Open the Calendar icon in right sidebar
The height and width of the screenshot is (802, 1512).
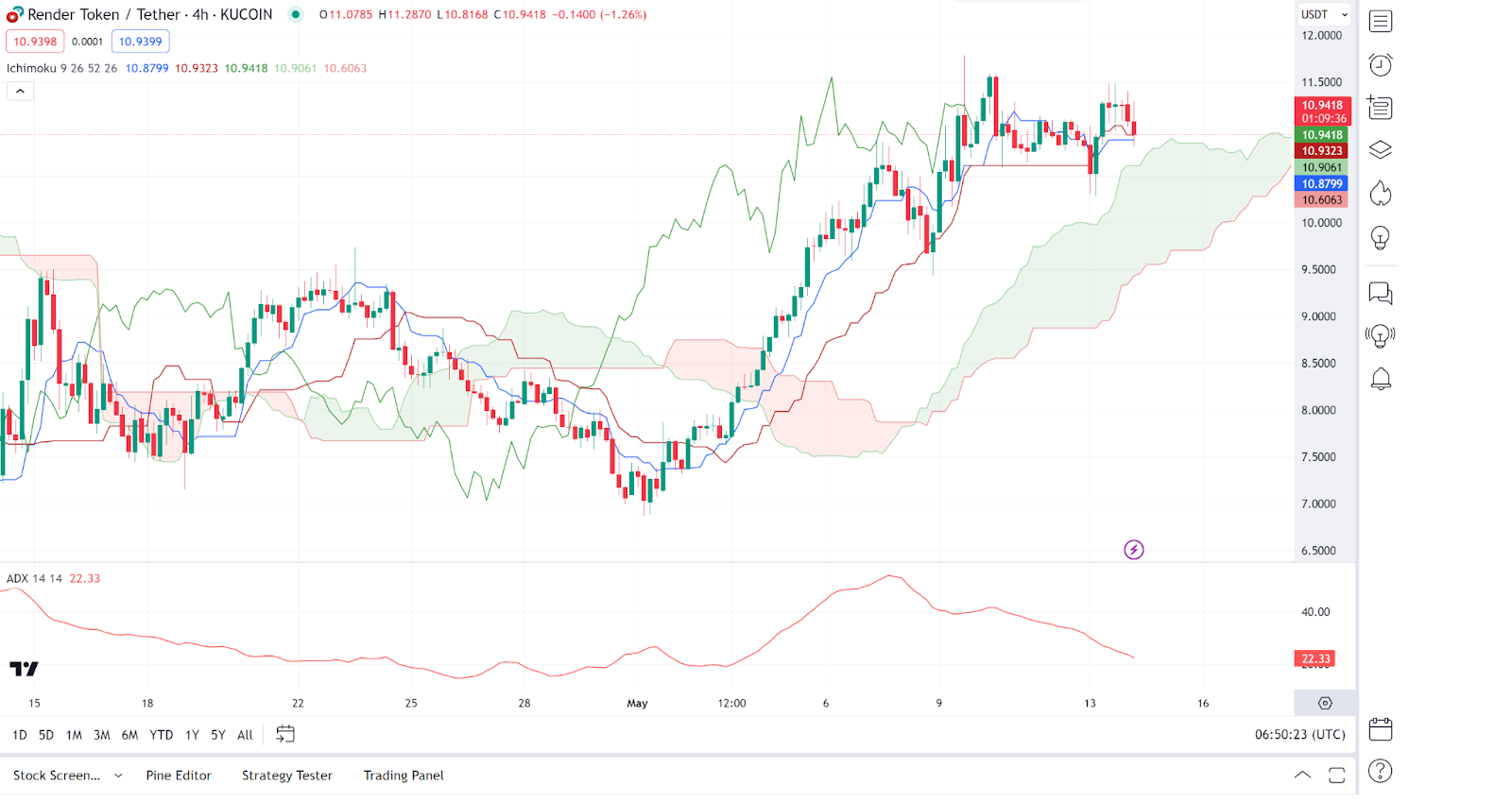click(1381, 729)
